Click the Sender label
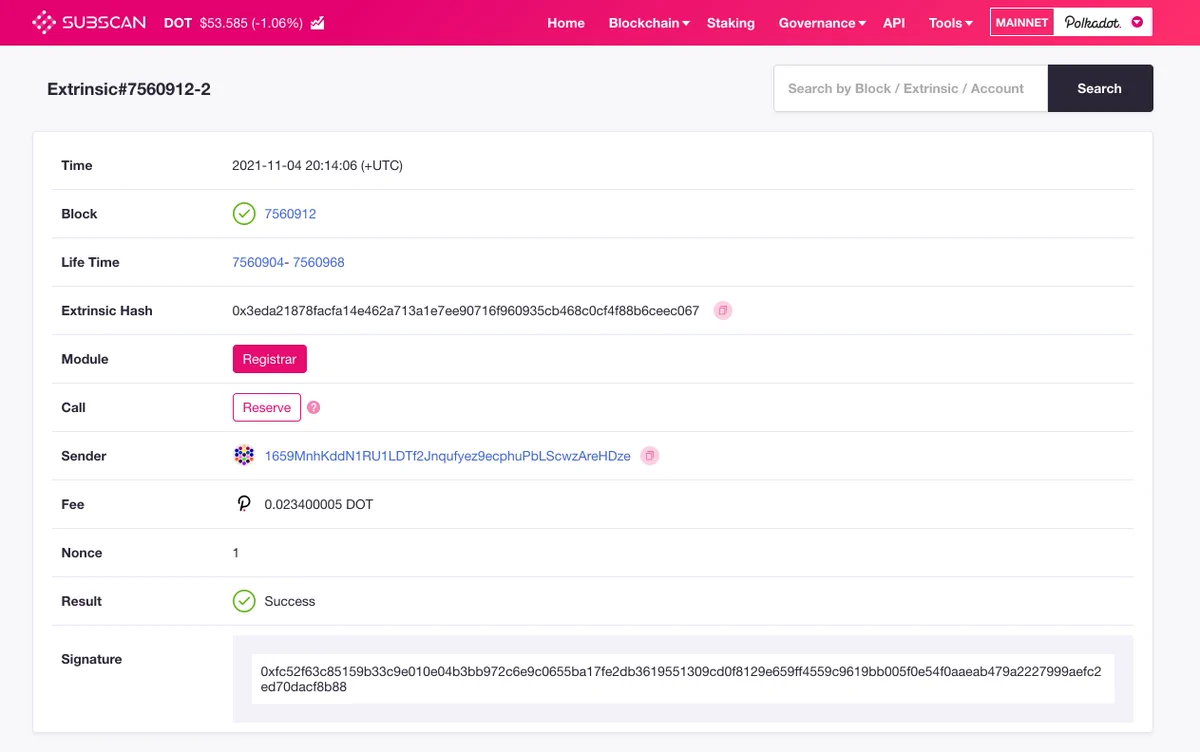Viewport: 1200px width, 752px height. point(84,456)
